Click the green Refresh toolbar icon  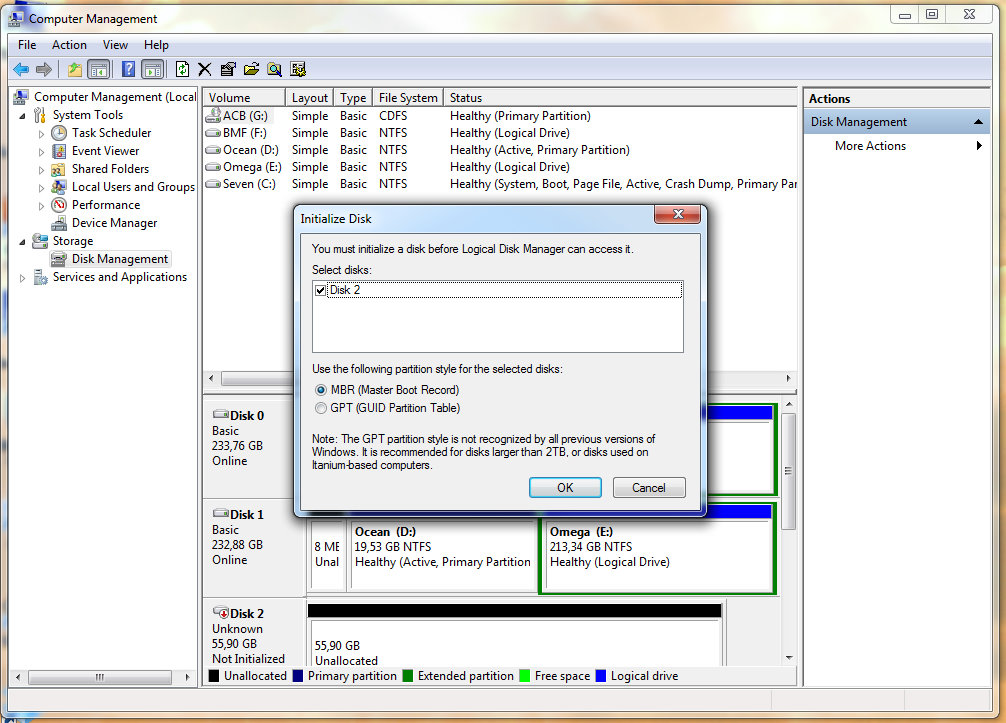(182, 69)
